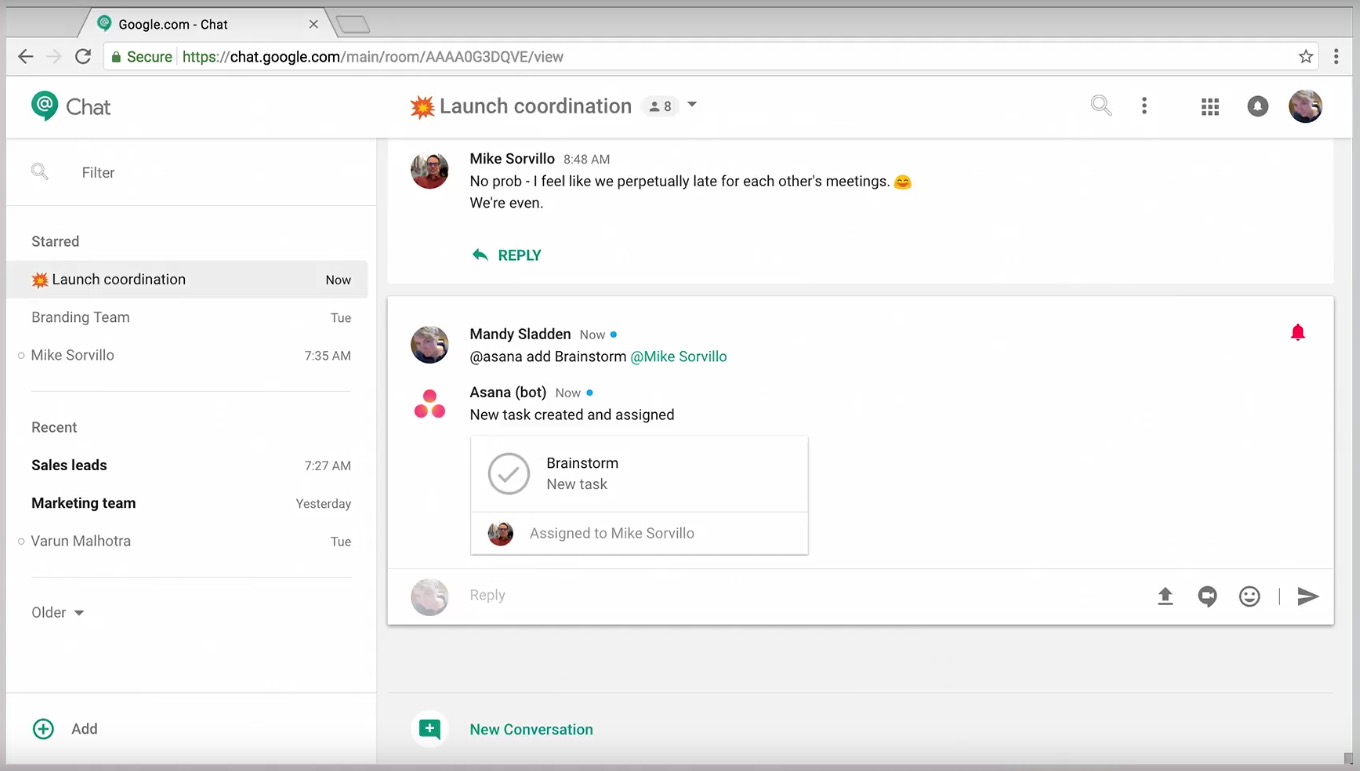The image size is (1360, 771).
Task: Click Mandy Sladden's message avatar
Action: tap(430, 345)
